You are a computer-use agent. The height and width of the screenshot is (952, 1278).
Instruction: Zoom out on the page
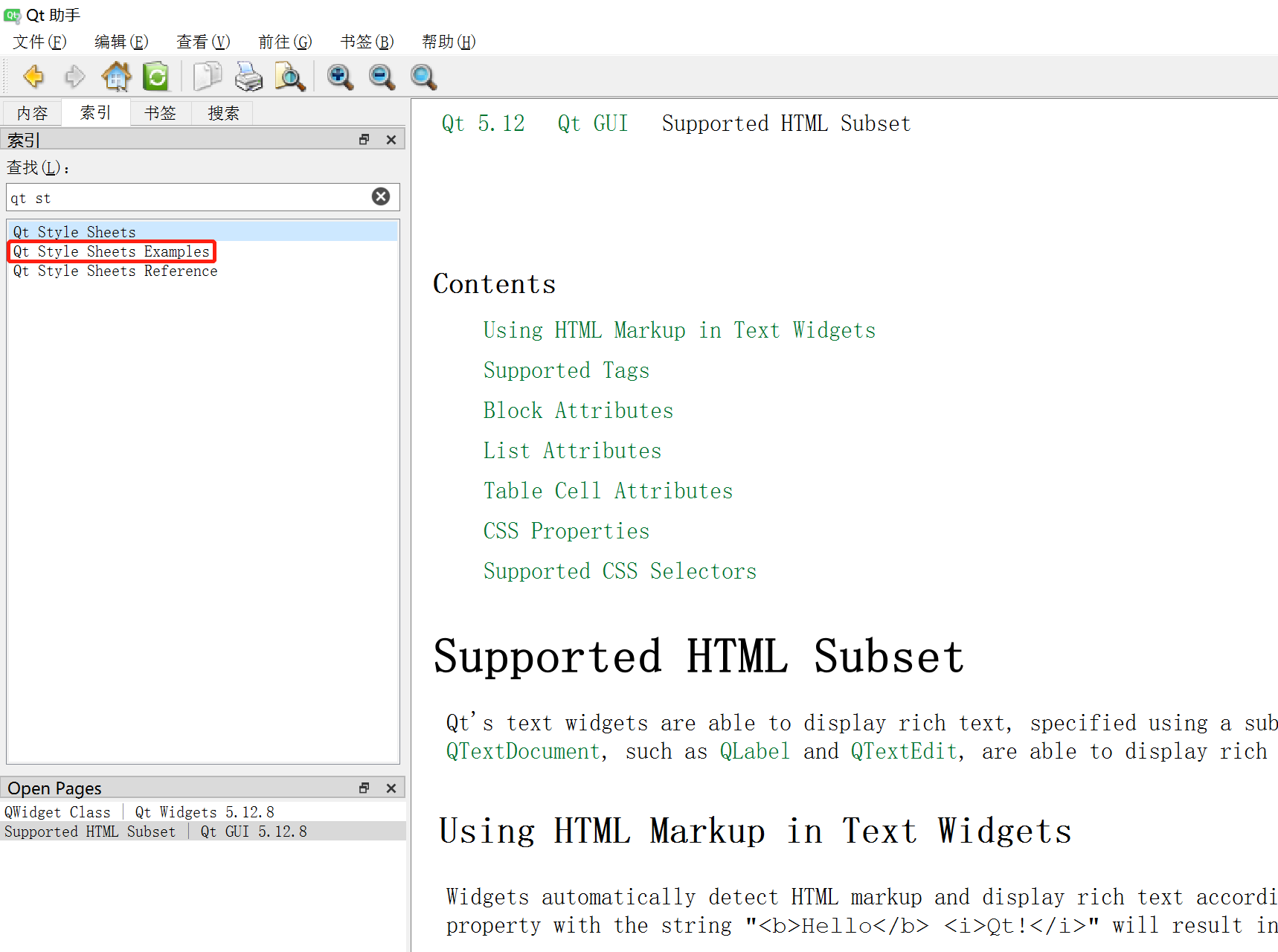point(382,77)
